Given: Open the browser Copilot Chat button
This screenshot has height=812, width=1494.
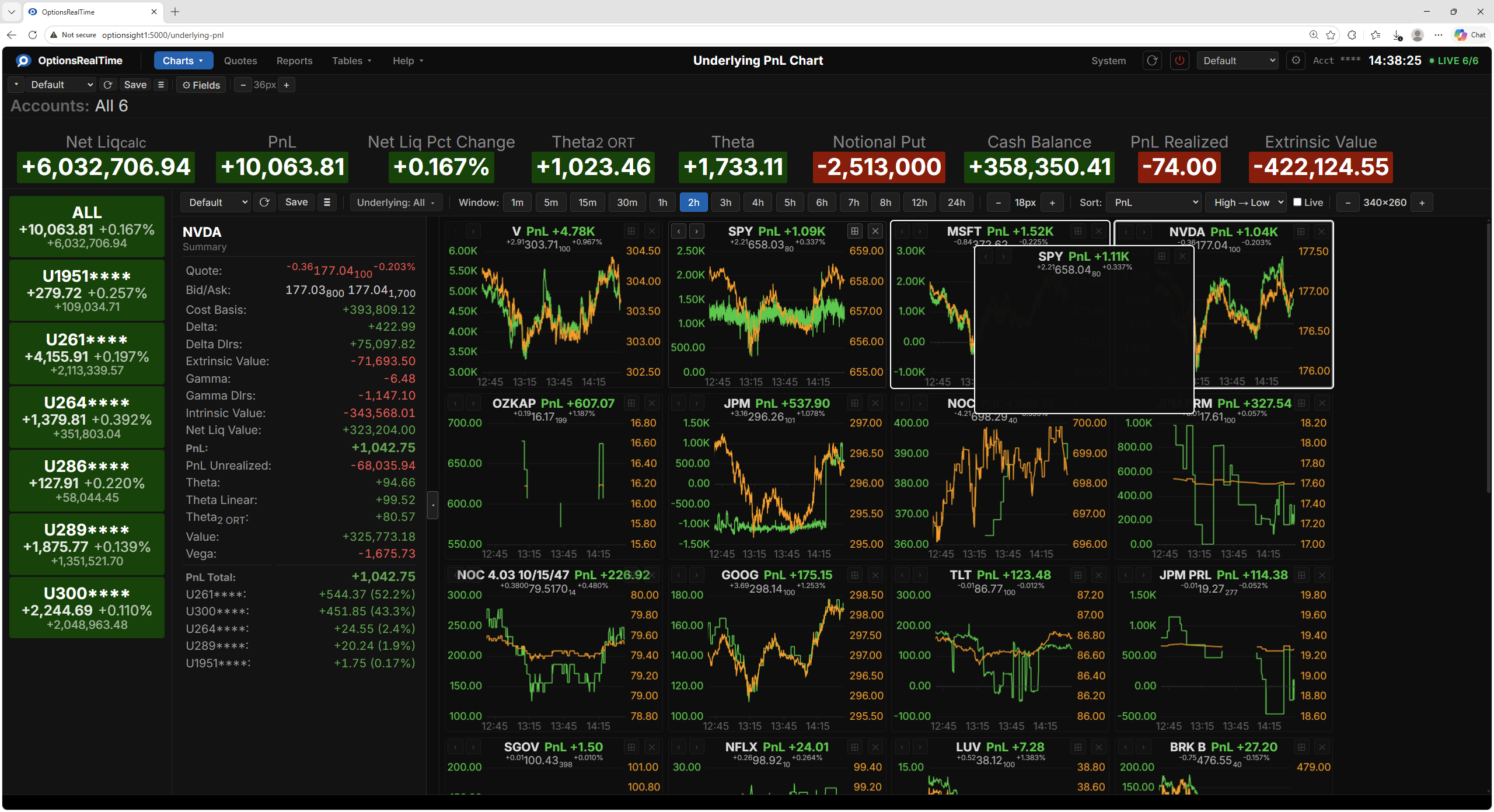Looking at the screenshot, I should tap(1471, 35).
